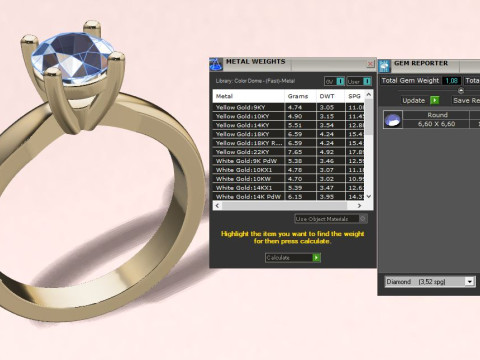480x360 pixels.
Task: Click the 3.54 DWT cell
Action: pyautogui.click(x=330, y=125)
